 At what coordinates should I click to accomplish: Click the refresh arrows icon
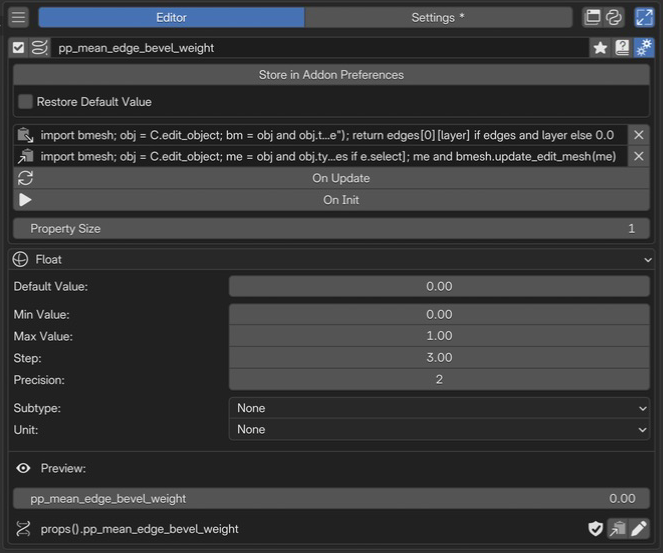click(25, 178)
